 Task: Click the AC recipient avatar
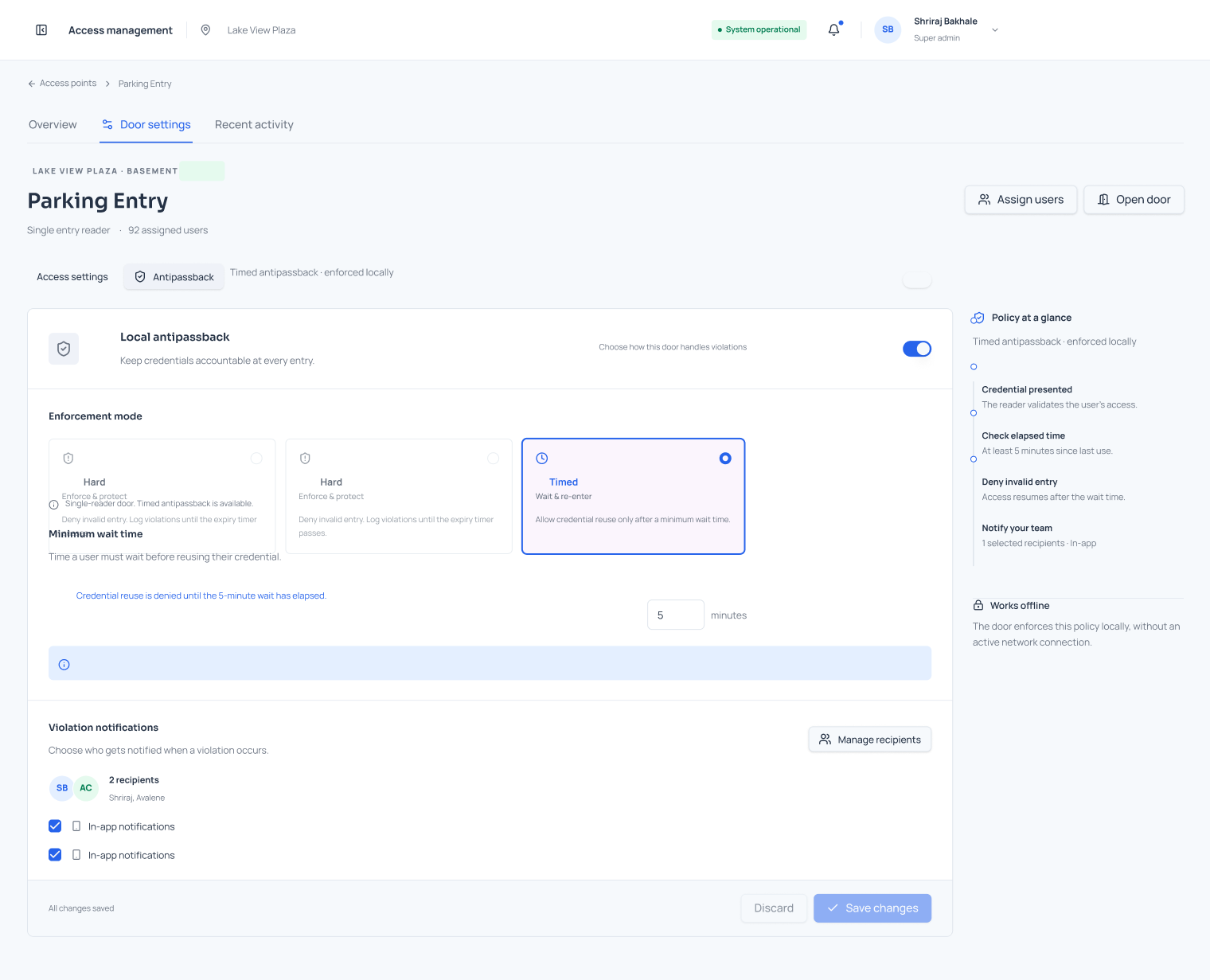tap(86, 788)
